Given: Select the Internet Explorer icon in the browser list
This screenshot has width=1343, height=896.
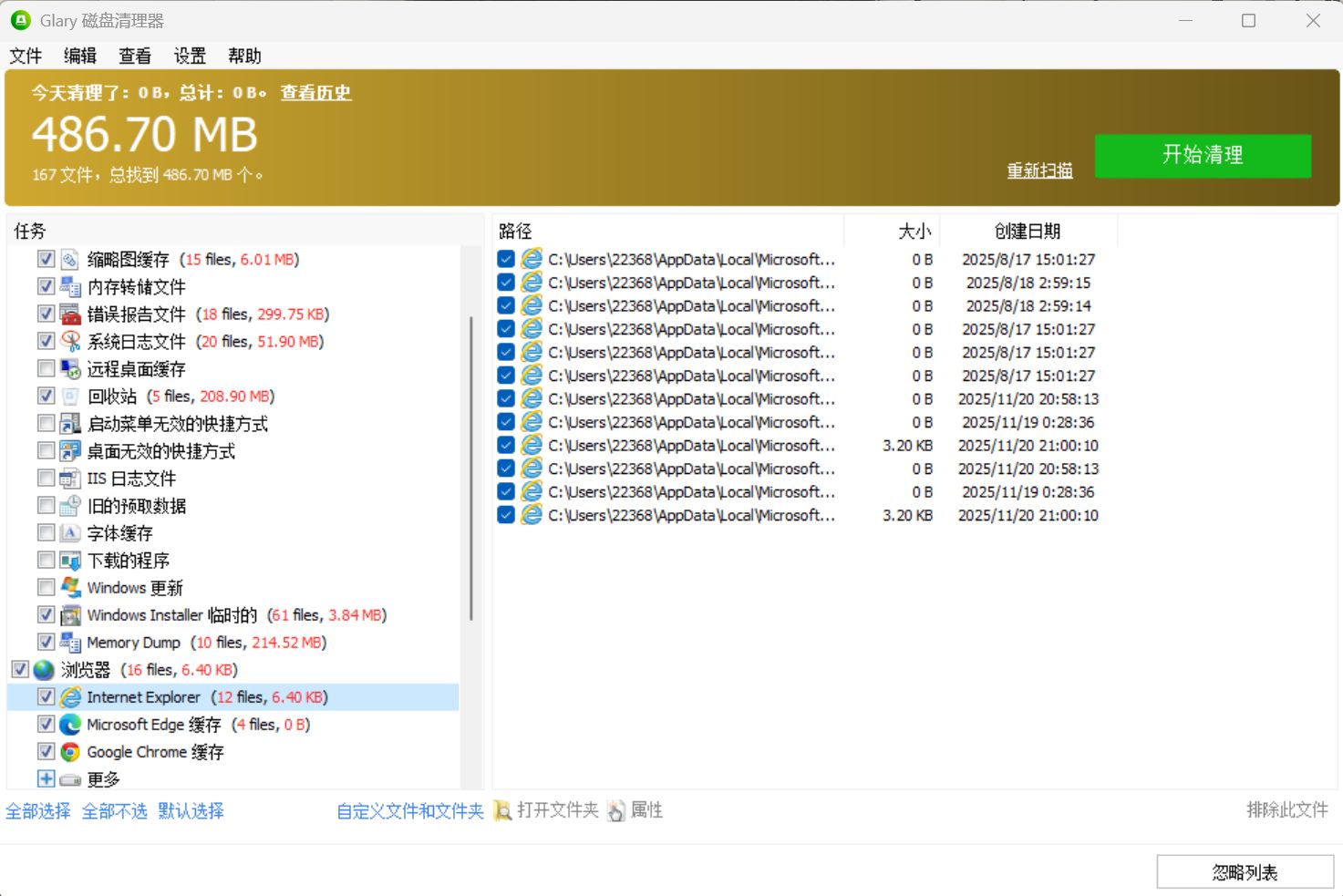Looking at the screenshot, I should tap(69, 696).
